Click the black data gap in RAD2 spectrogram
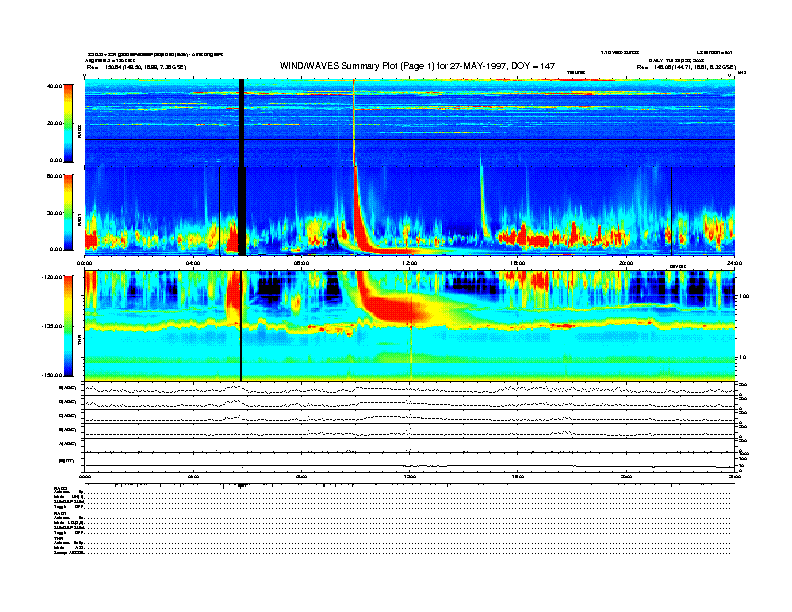Screen dimensions: 792x612 click(241, 122)
